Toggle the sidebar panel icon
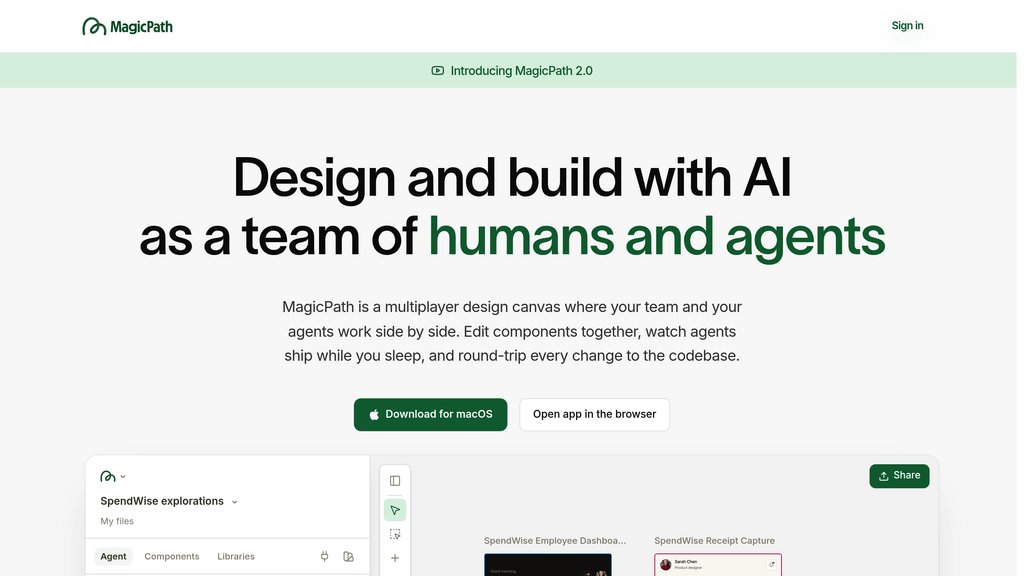The height and width of the screenshot is (576, 1024). coord(395,481)
